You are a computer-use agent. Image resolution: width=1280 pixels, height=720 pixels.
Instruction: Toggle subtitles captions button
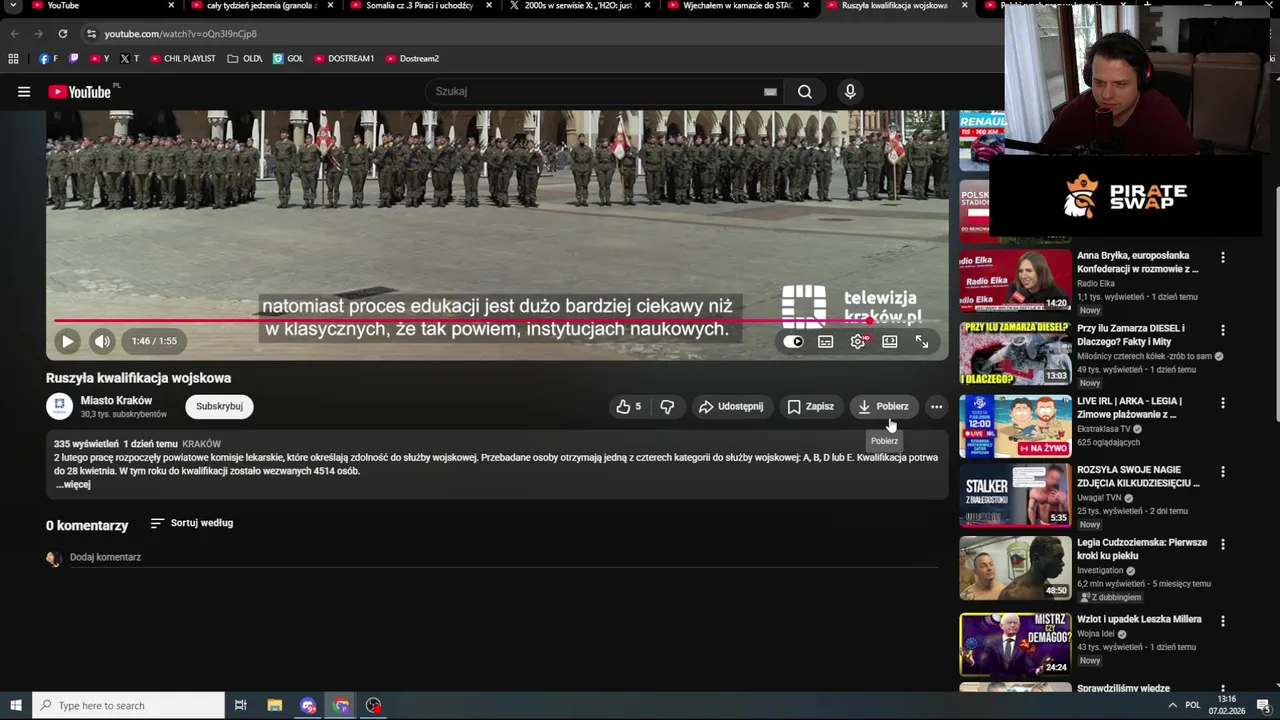point(826,341)
